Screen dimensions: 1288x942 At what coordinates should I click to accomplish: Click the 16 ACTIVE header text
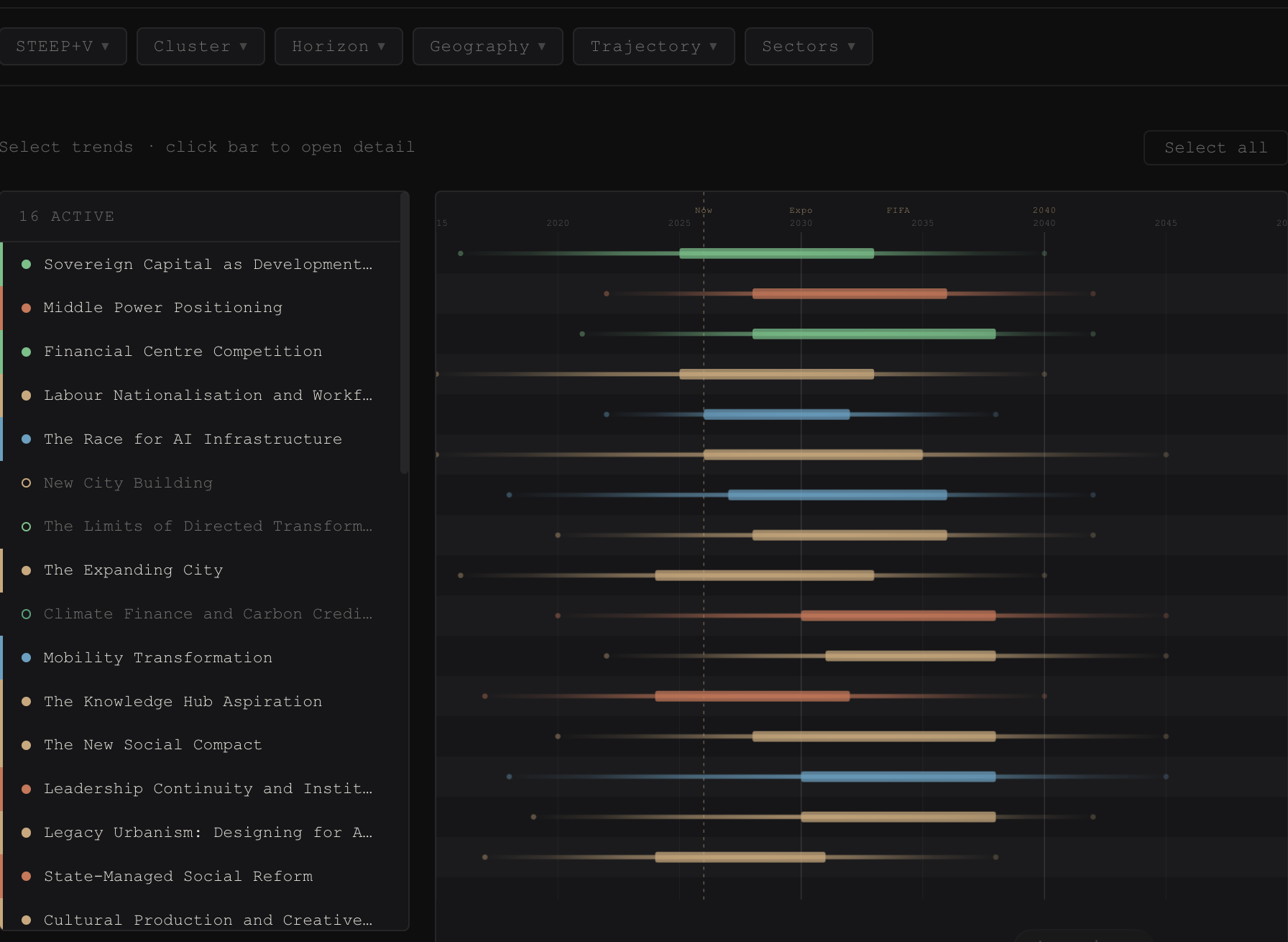(67, 216)
